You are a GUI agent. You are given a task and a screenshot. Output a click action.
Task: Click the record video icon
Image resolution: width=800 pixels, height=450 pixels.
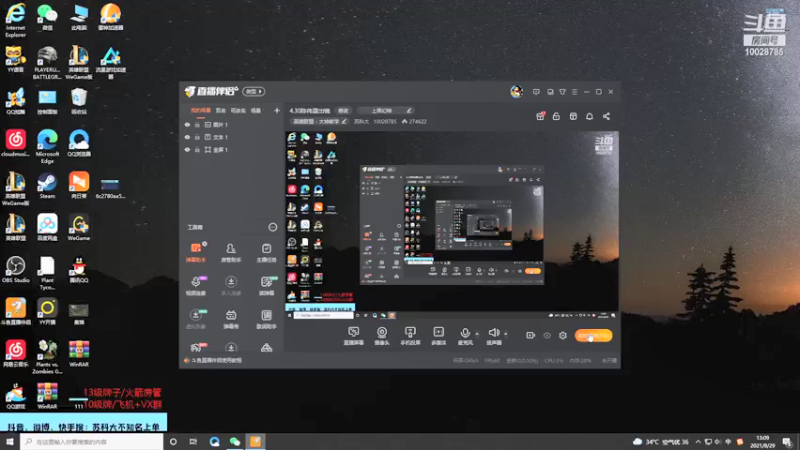(x=530, y=335)
